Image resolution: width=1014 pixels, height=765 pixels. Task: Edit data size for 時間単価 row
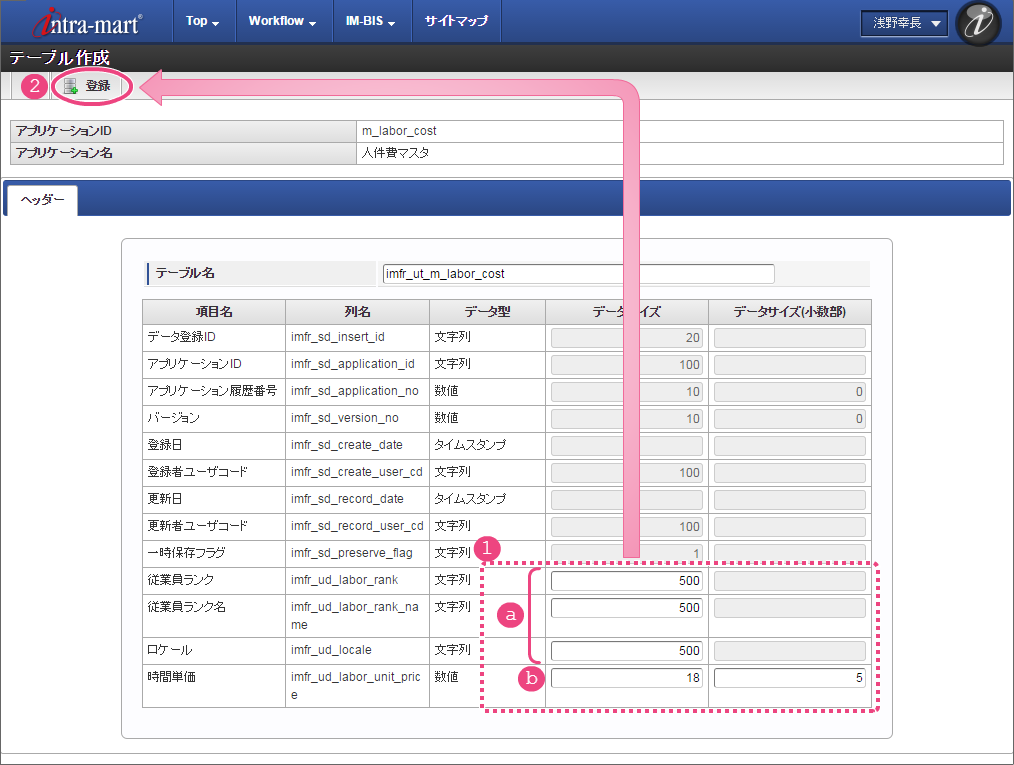[627, 678]
